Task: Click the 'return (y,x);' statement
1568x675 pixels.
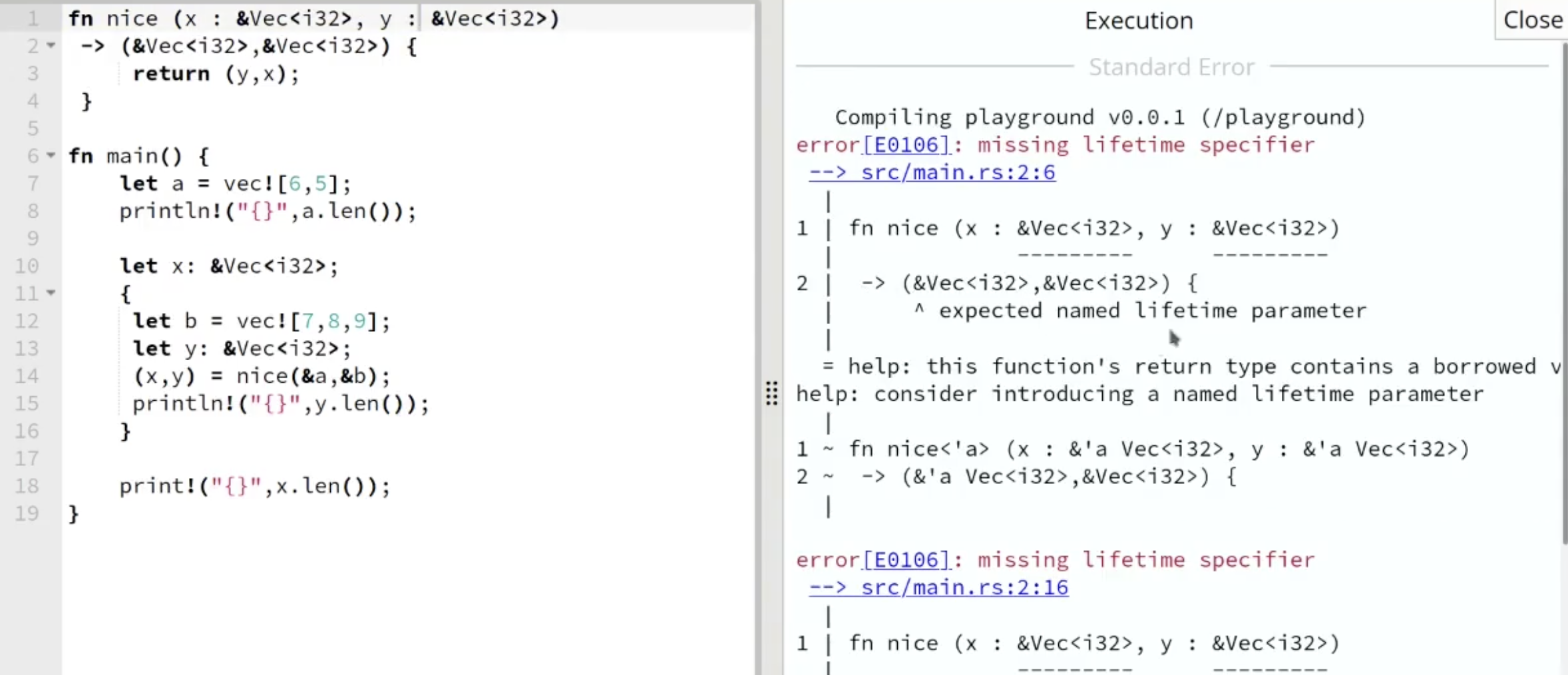Action: pyautogui.click(x=216, y=74)
